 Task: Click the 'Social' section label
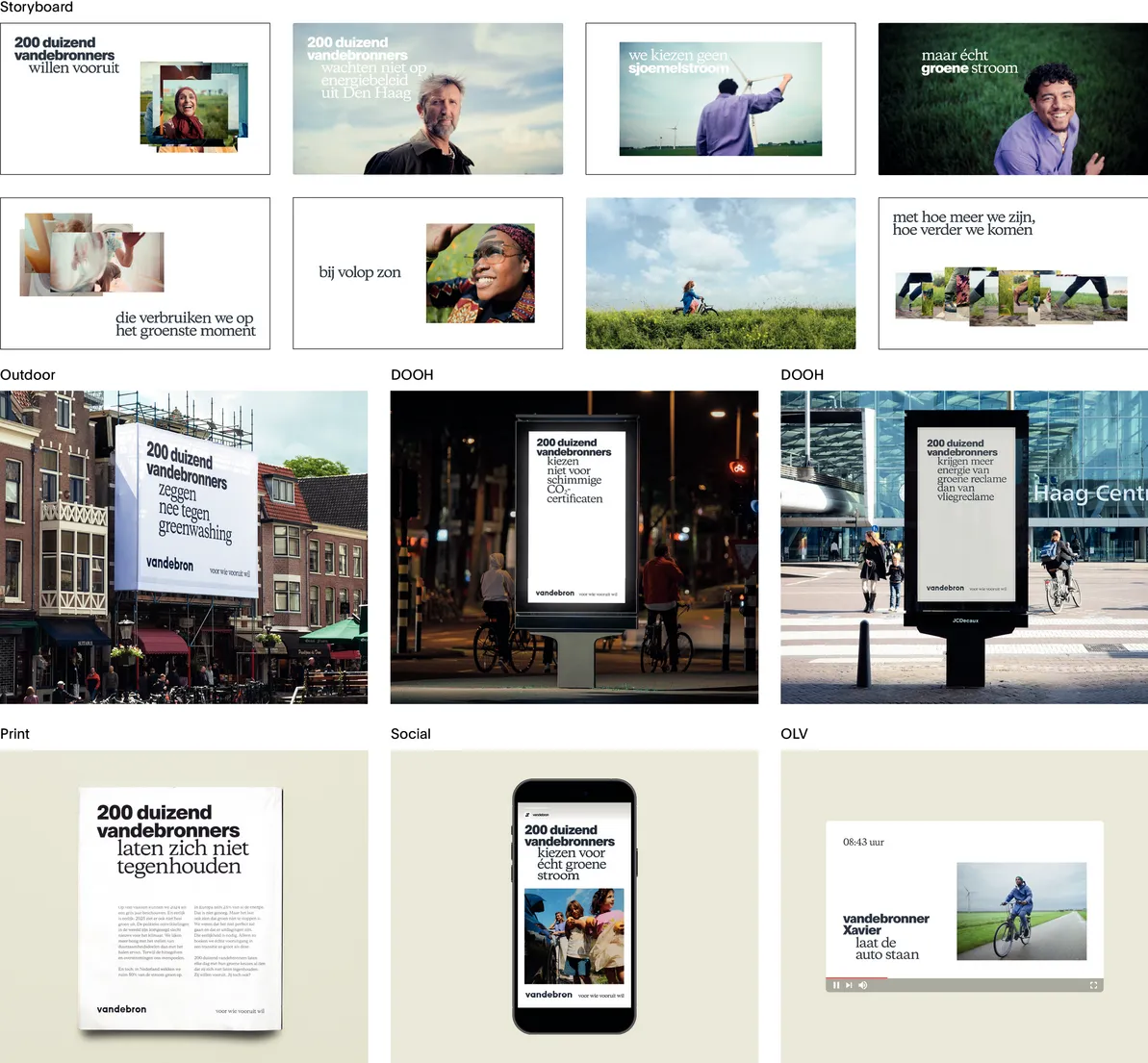[411, 734]
